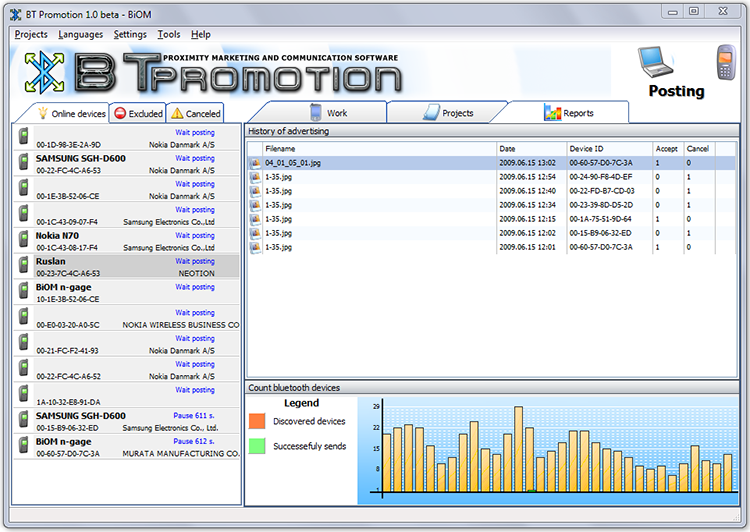Click file icon of 1-35.jpg dated 12:15

(x=256, y=219)
